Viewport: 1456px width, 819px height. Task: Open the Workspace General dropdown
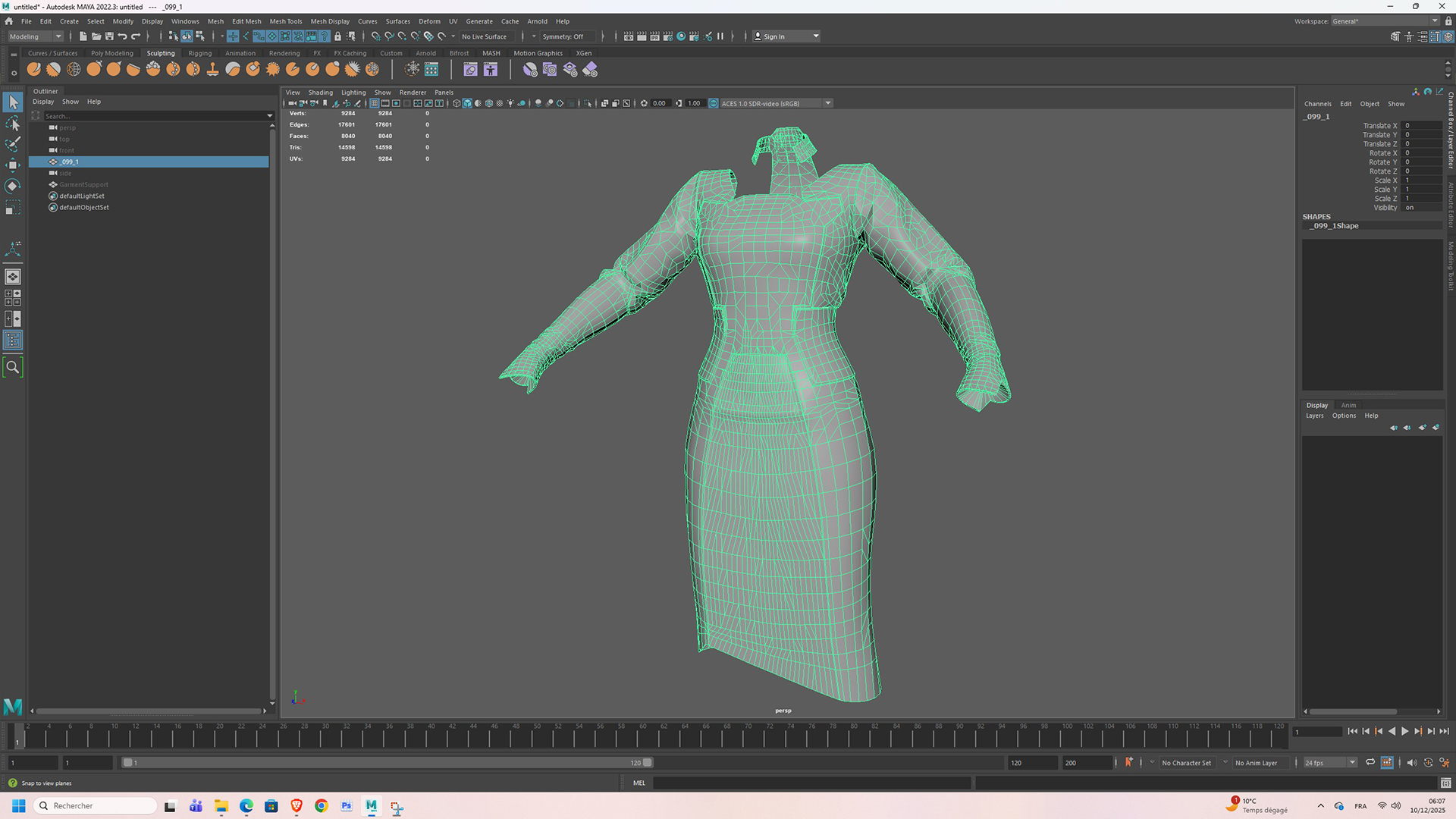coord(1385,21)
